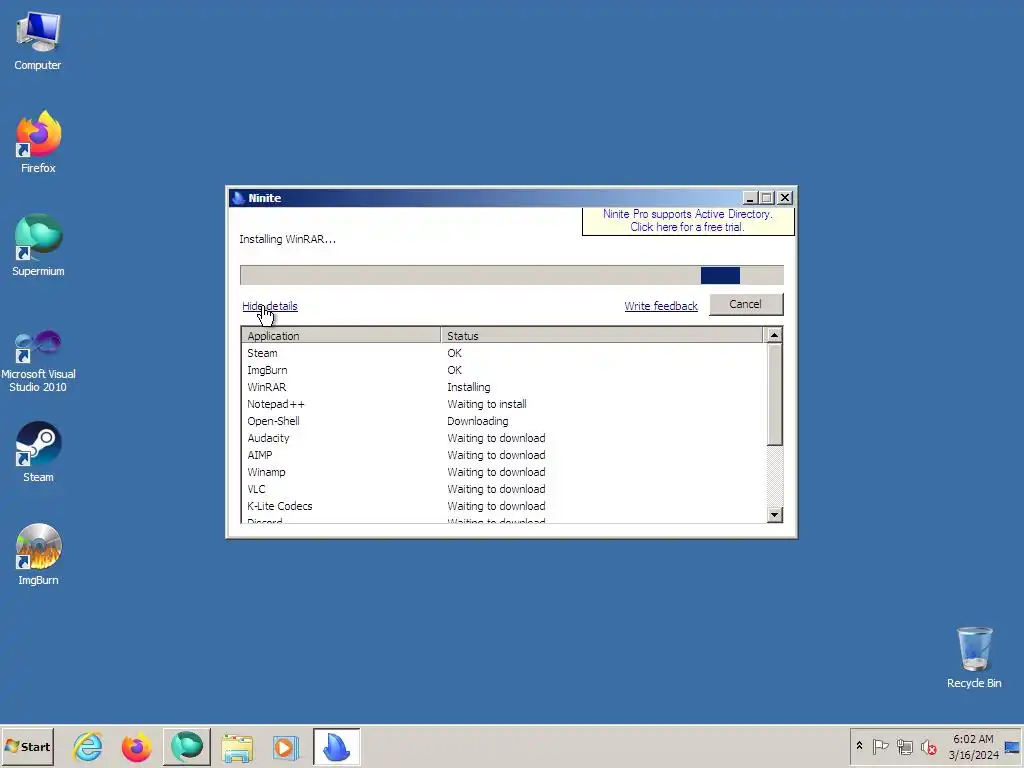Select the Steam desktop shortcut
The width and height of the screenshot is (1024, 768).
click(38, 452)
